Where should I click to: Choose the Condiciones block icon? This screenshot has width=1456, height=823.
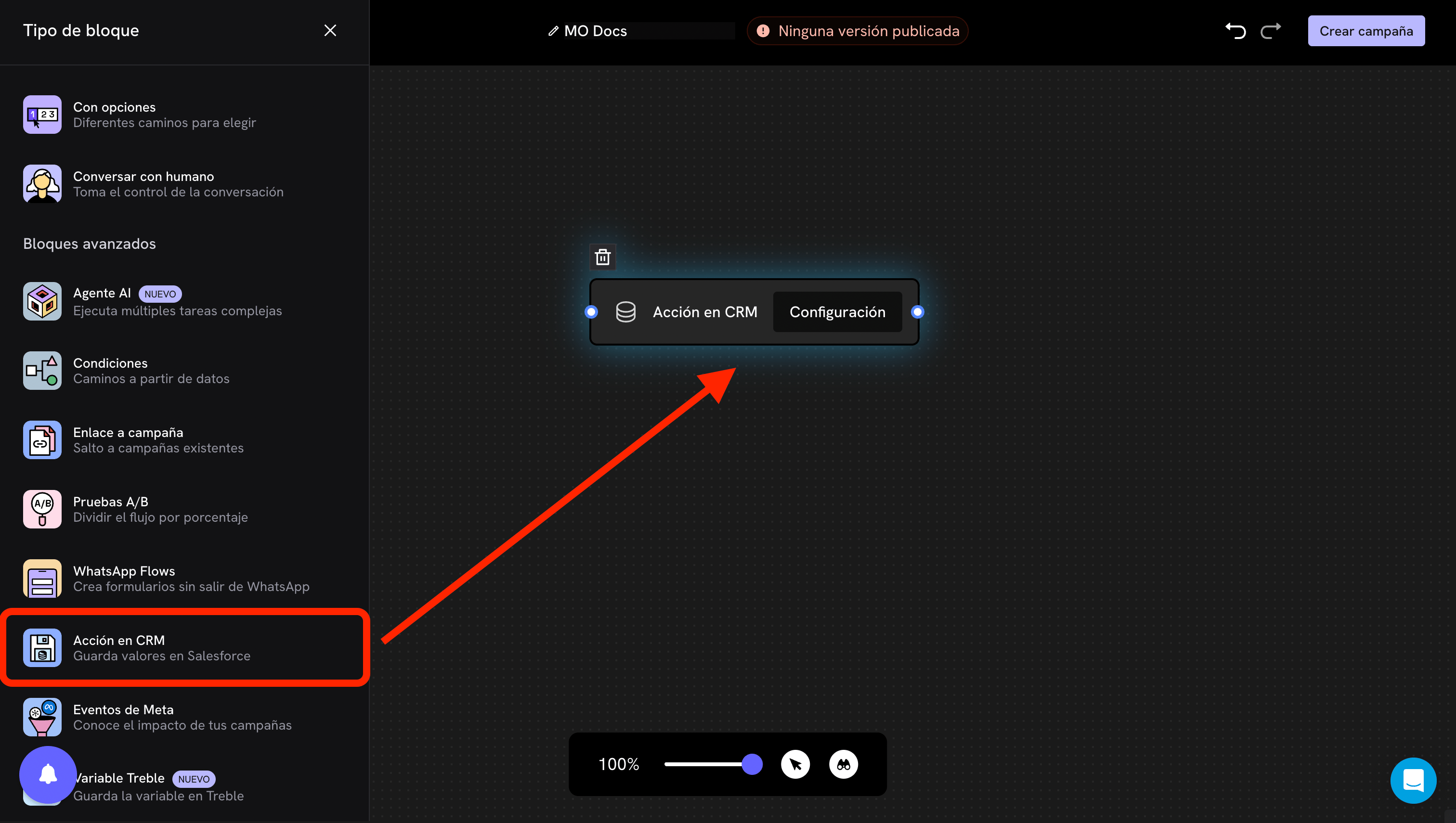[x=42, y=370]
